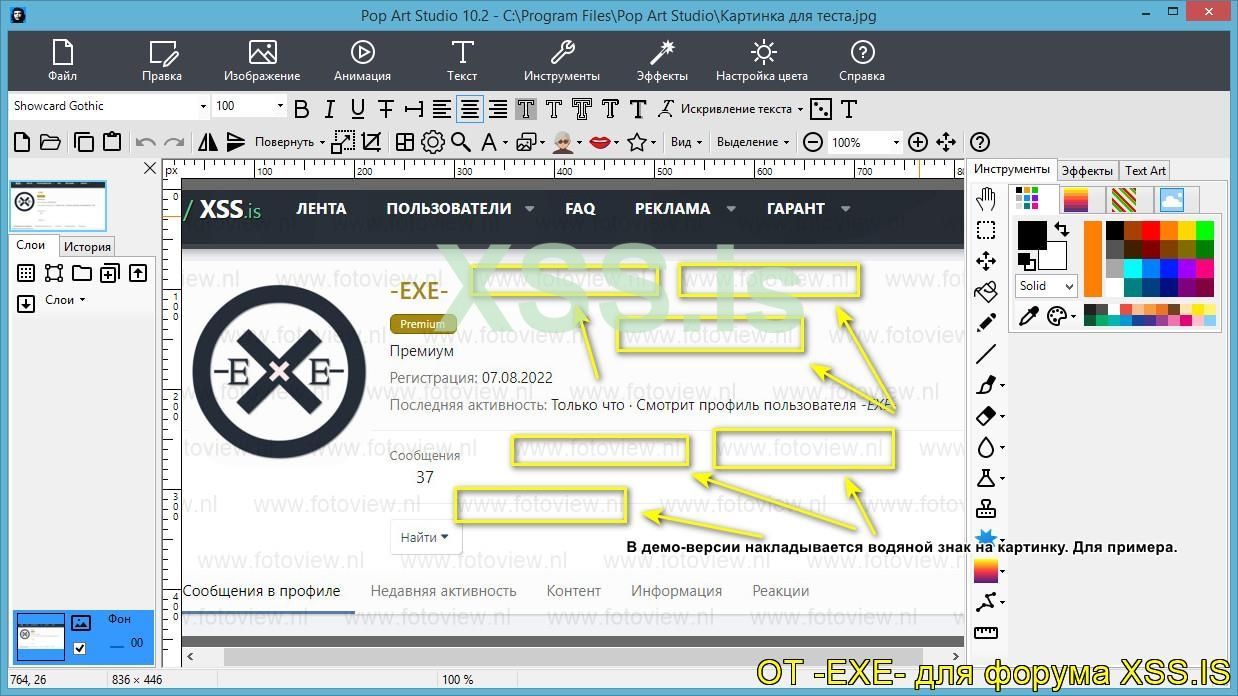Click the New document icon
This screenshot has height=696, width=1238.
22,142
